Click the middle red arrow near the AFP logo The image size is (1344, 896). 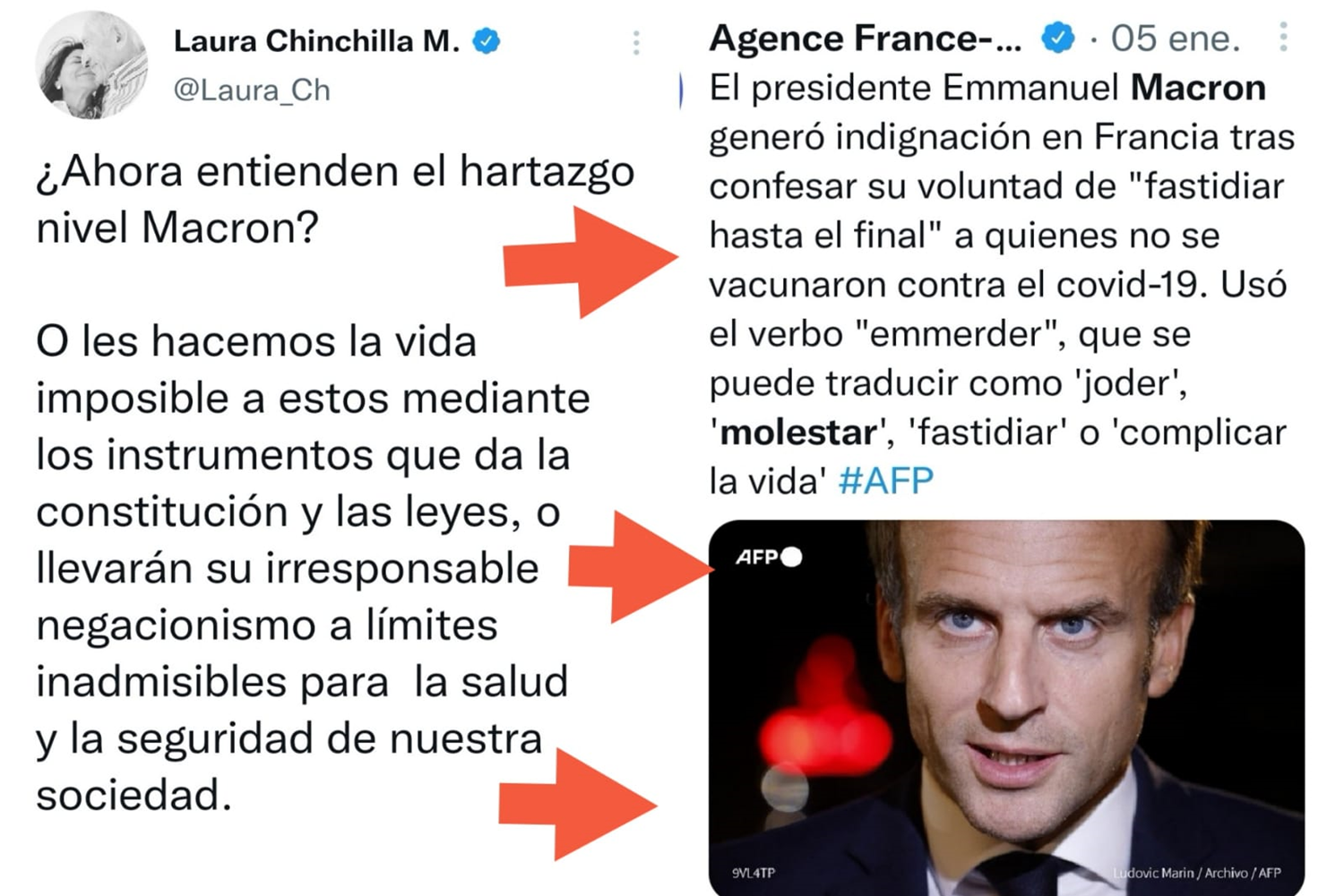[642, 567]
